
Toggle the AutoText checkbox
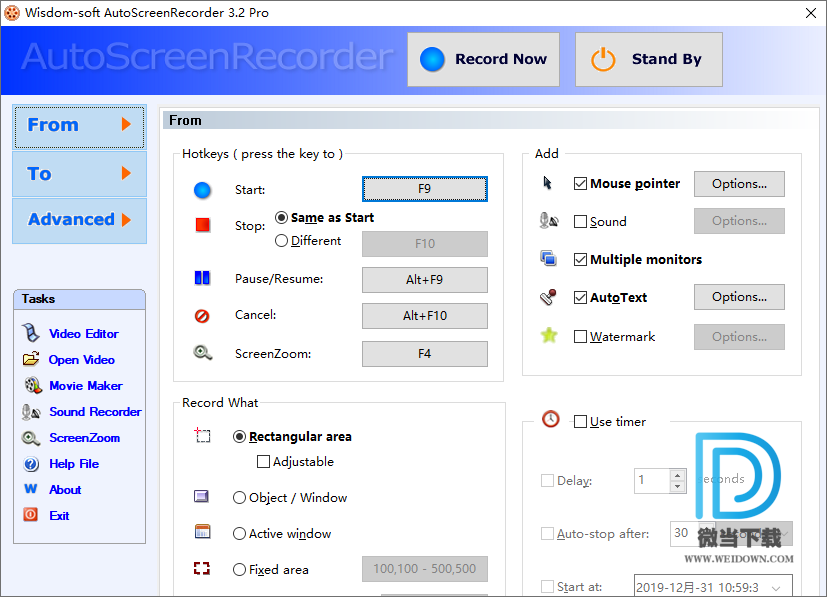coord(580,297)
